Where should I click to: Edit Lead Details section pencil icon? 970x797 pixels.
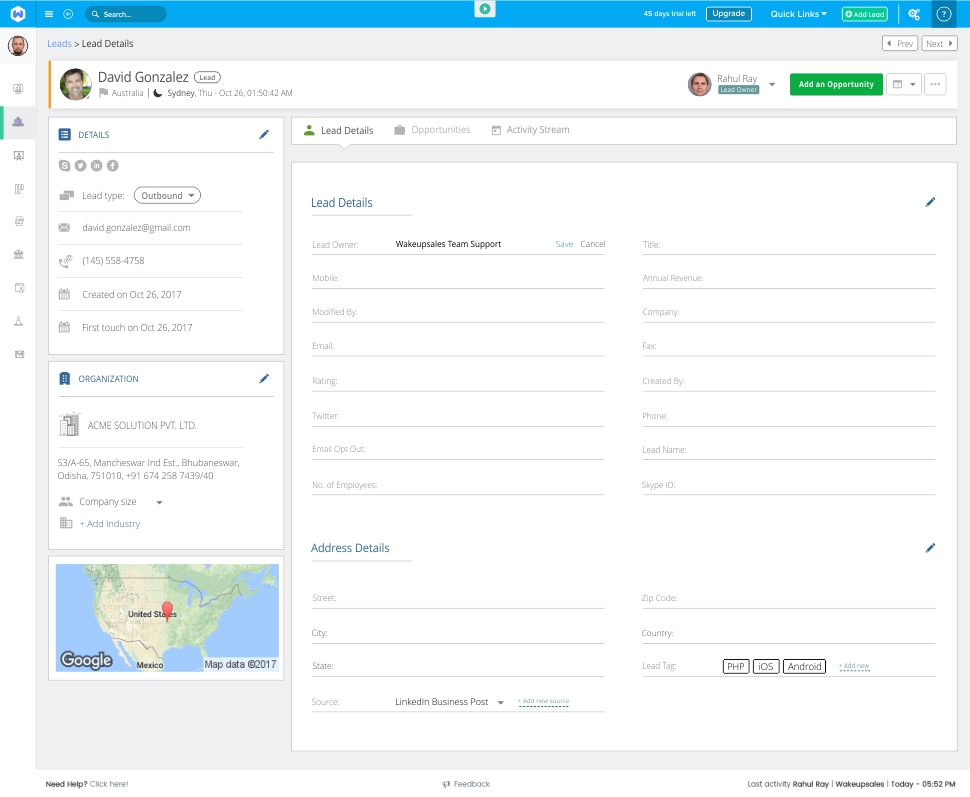pos(930,202)
